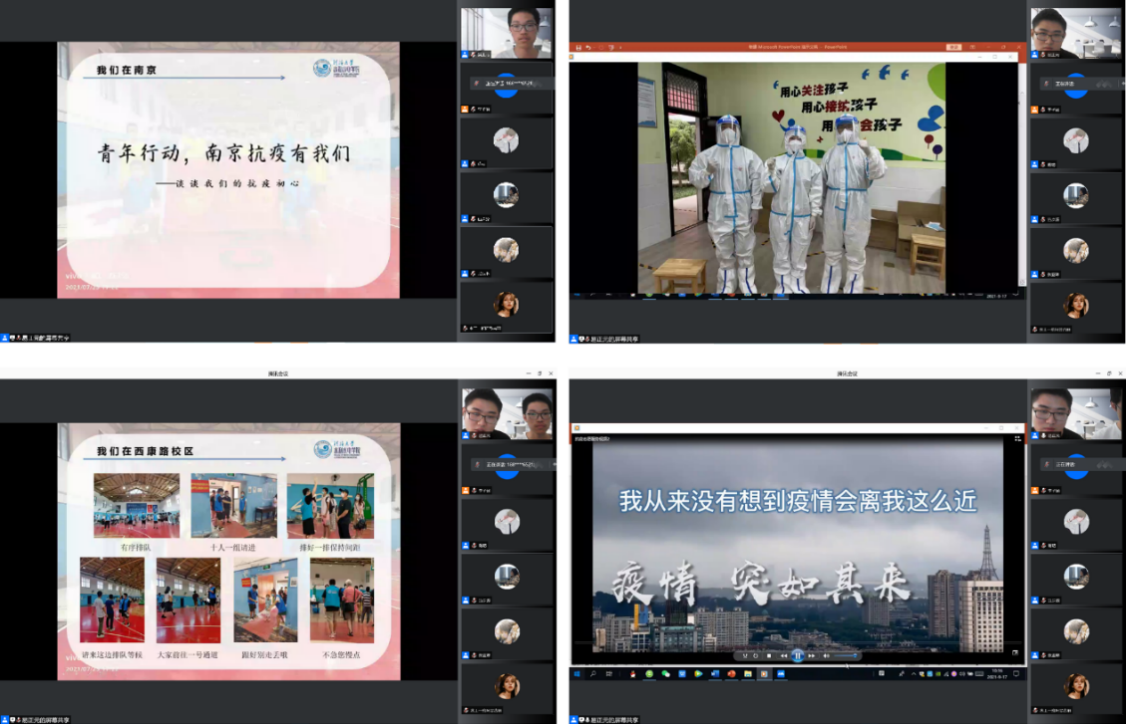The width and height of the screenshot is (1126, 724).
Task: Click the stop button in video player controls
Action: 769,656
